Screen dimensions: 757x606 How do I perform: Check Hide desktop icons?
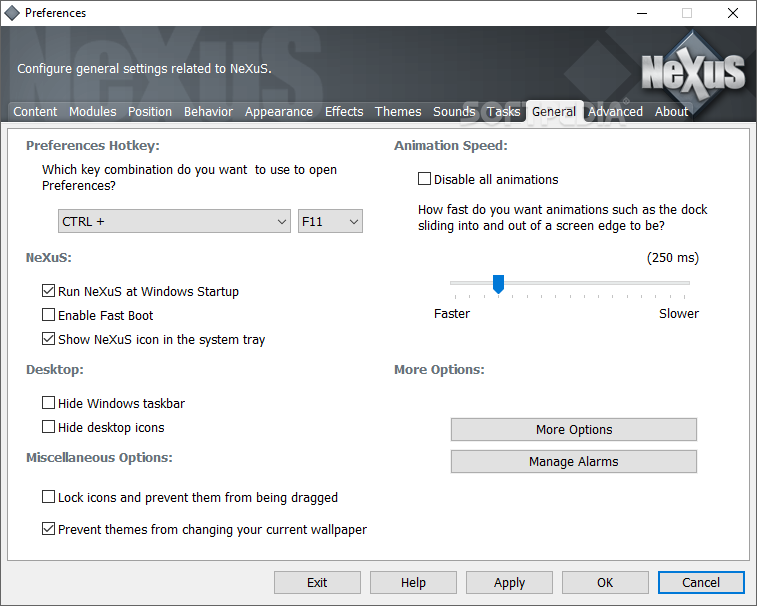pos(48,427)
